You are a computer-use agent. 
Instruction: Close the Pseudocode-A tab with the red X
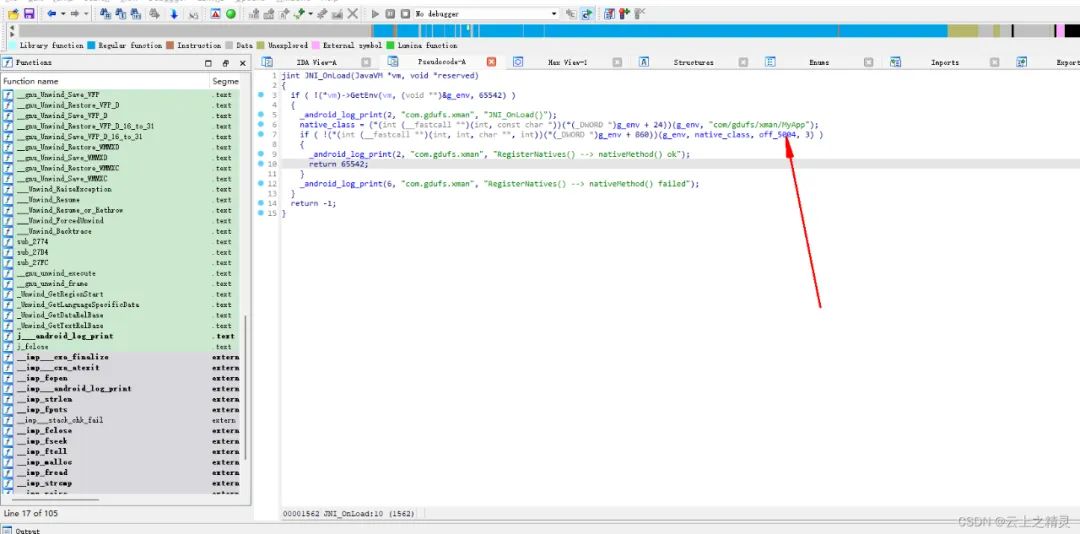tap(491, 62)
